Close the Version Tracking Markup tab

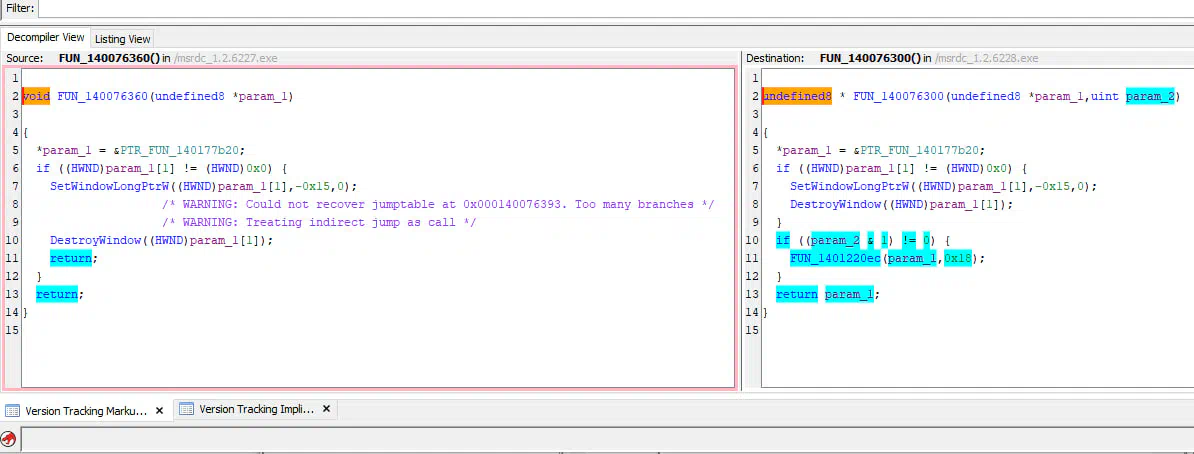[159, 411]
